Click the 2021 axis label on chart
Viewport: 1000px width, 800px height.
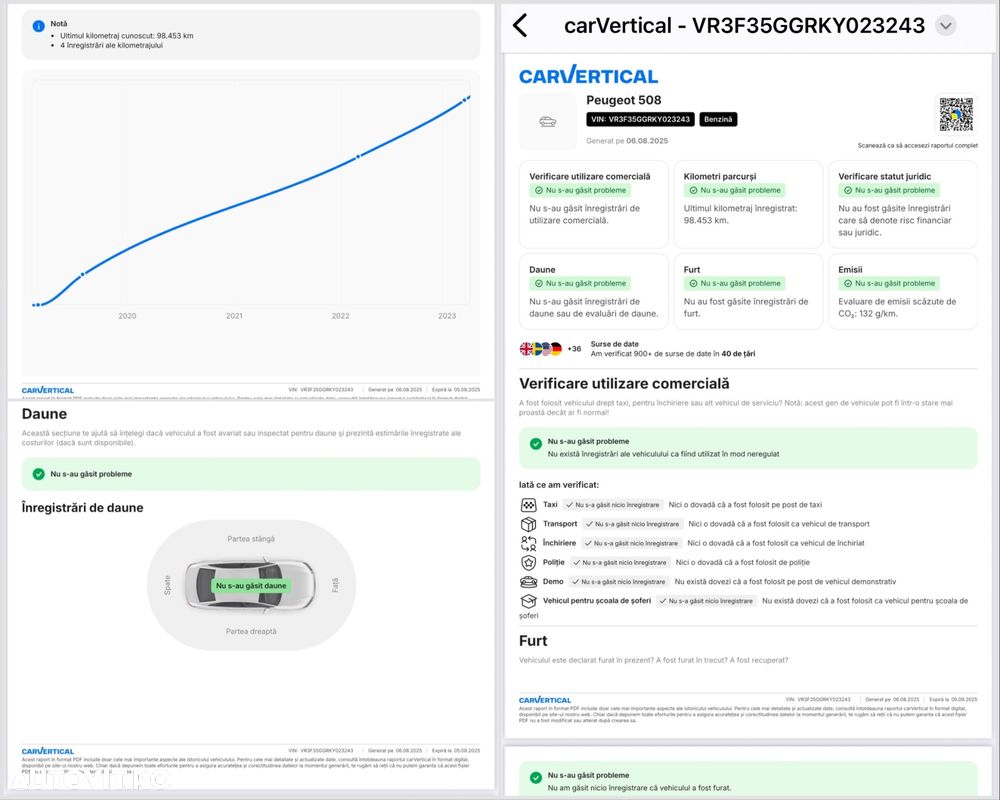pos(234,316)
